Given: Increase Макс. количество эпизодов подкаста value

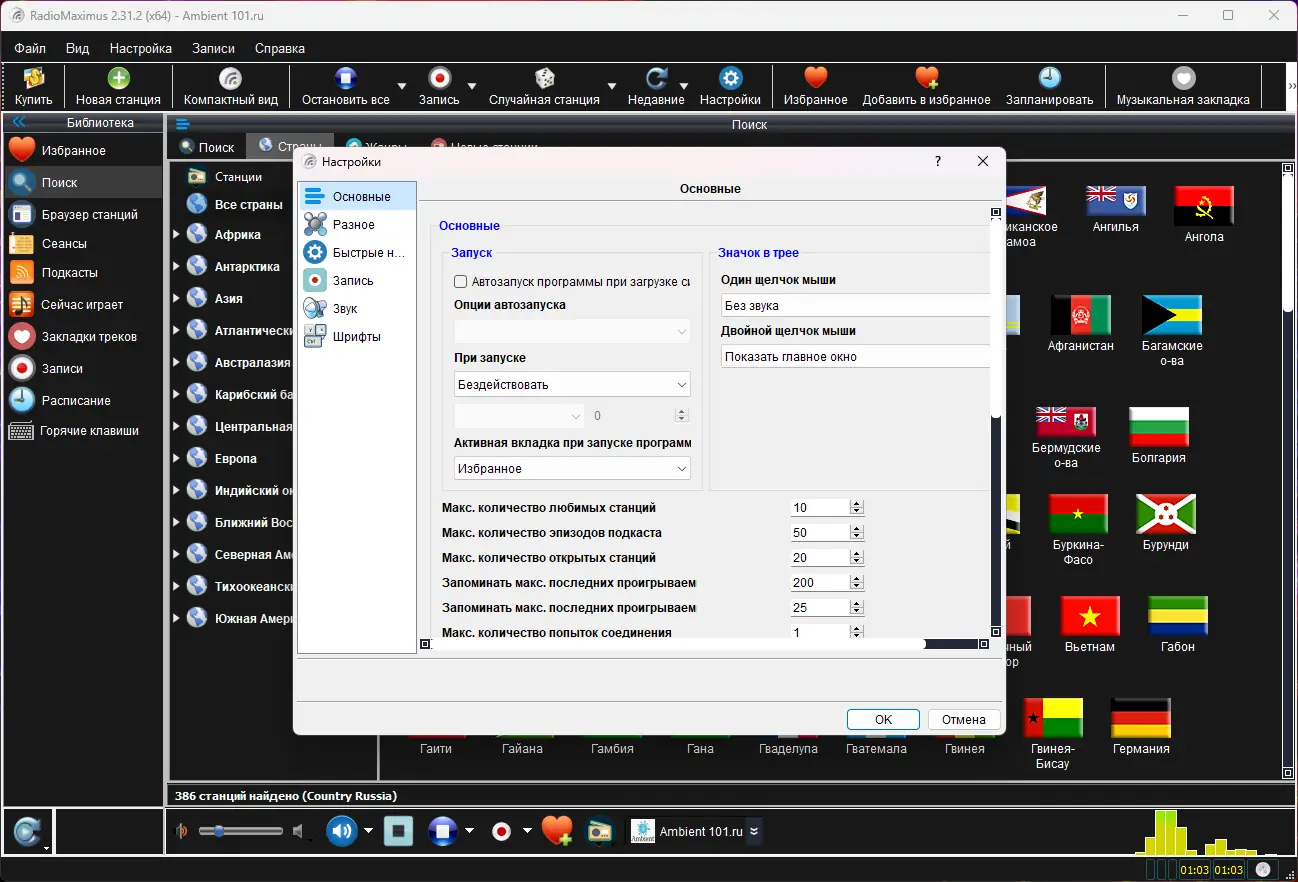Looking at the screenshot, I should (856, 529).
